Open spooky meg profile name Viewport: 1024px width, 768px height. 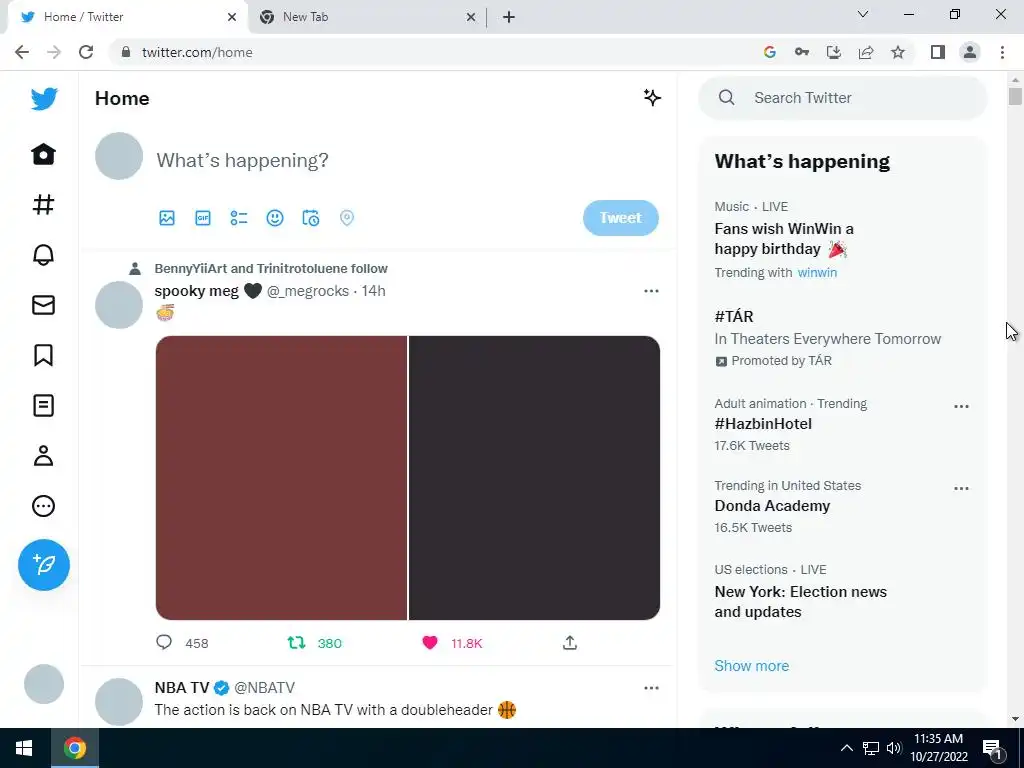coord(197,291)
